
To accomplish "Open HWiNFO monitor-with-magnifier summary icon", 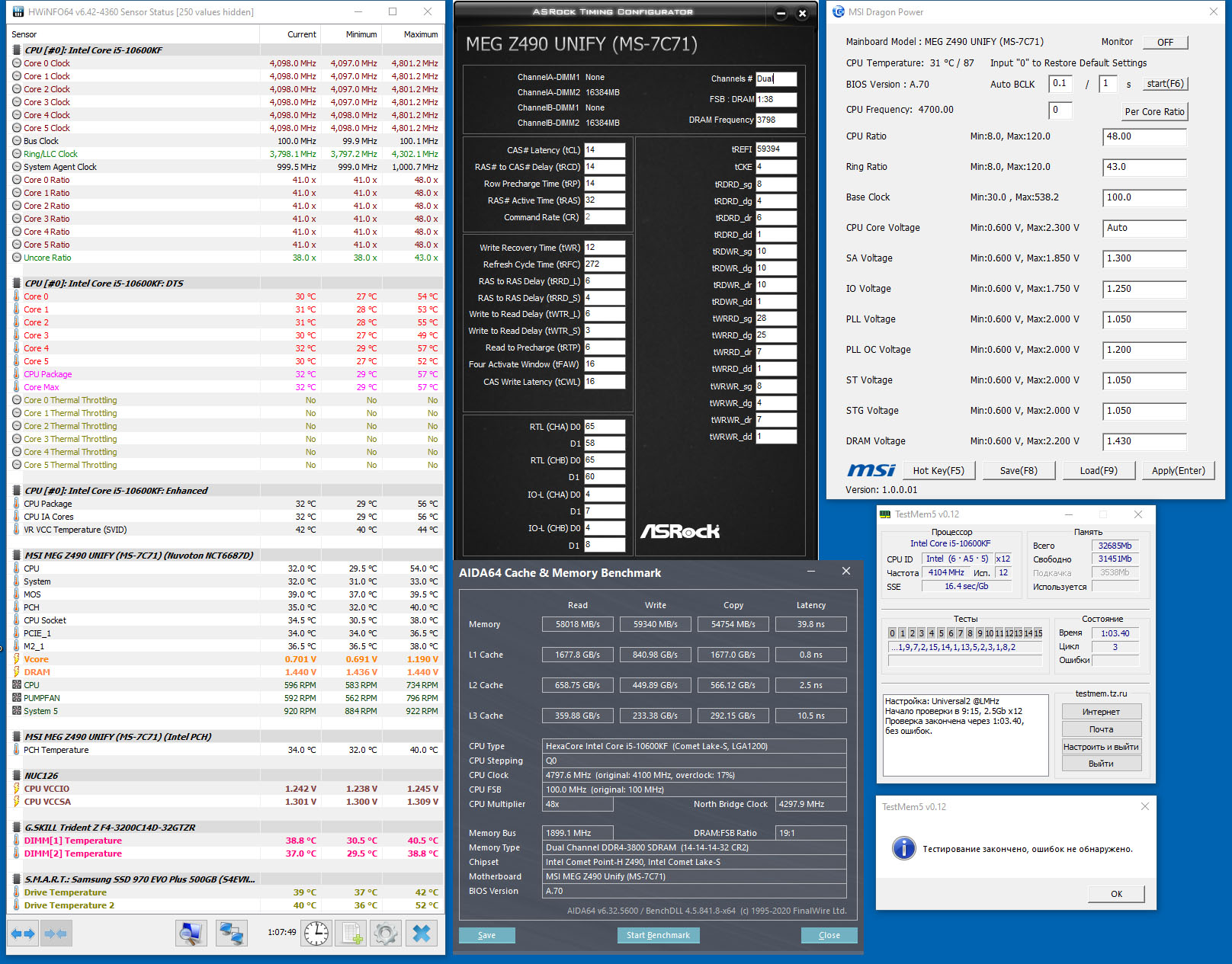I will 191,934.
